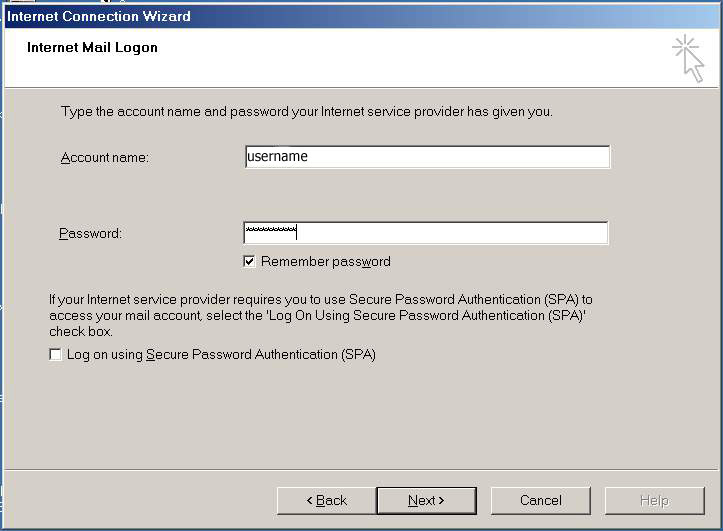This screenshot has height=531, width=723.
Task: Click the masked asterisks in the password box
Action: point(271,232)
